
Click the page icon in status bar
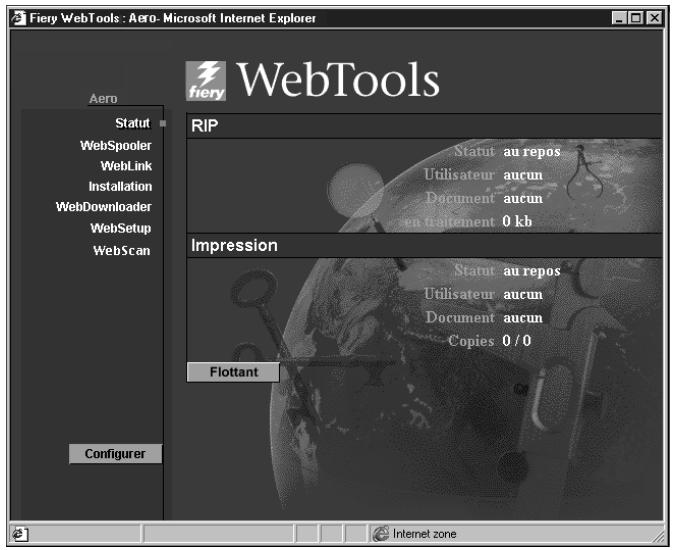(x=20, y=534)
